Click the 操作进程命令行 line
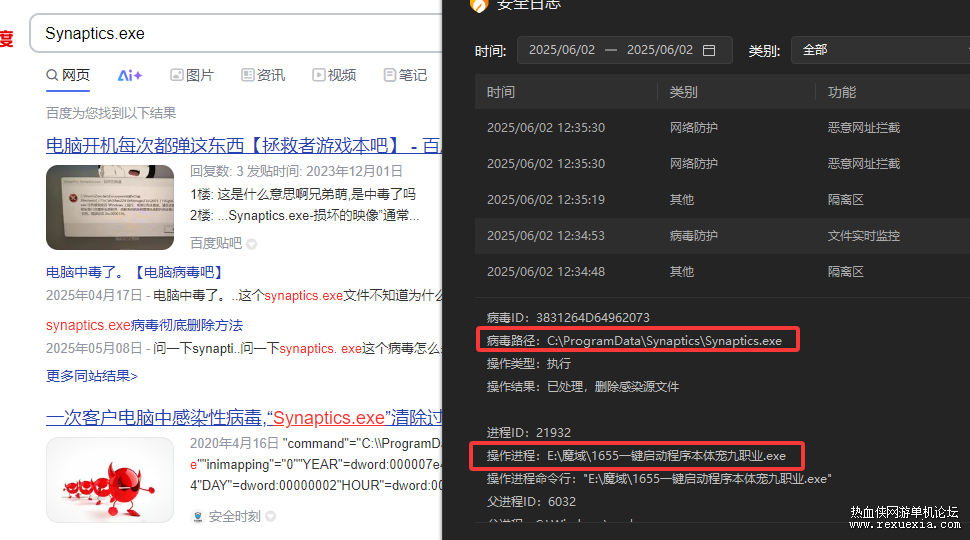 pyautogui.click(x=659, y=479)
